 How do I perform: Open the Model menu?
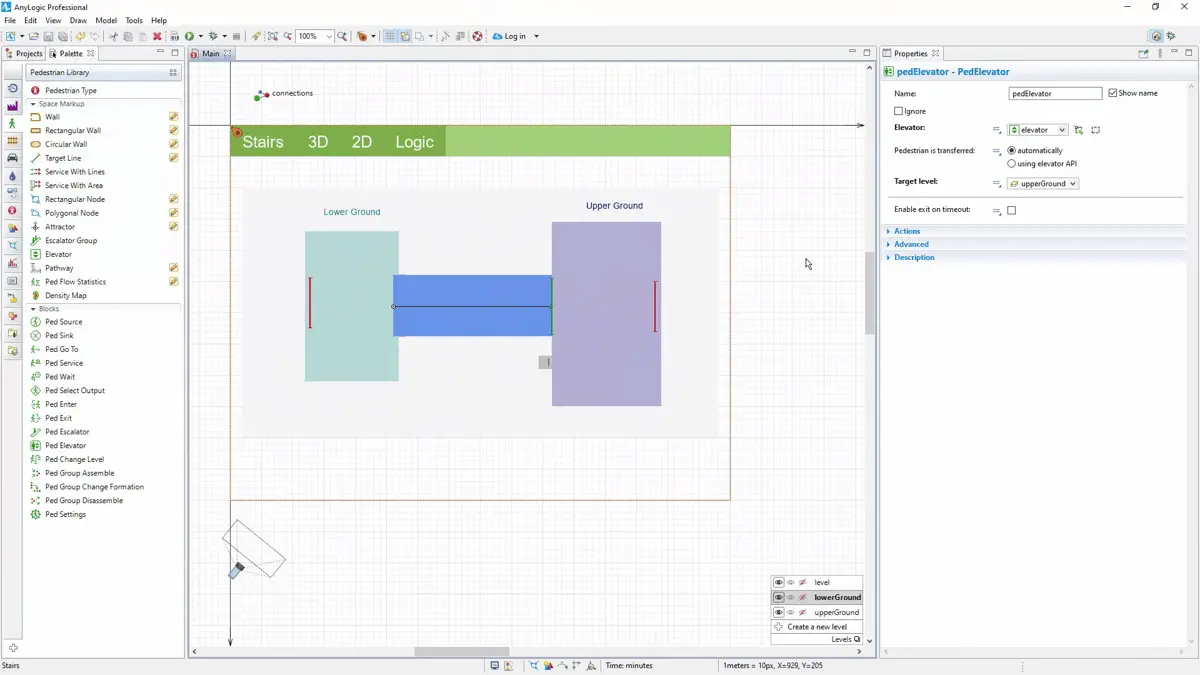pos(106,20)
